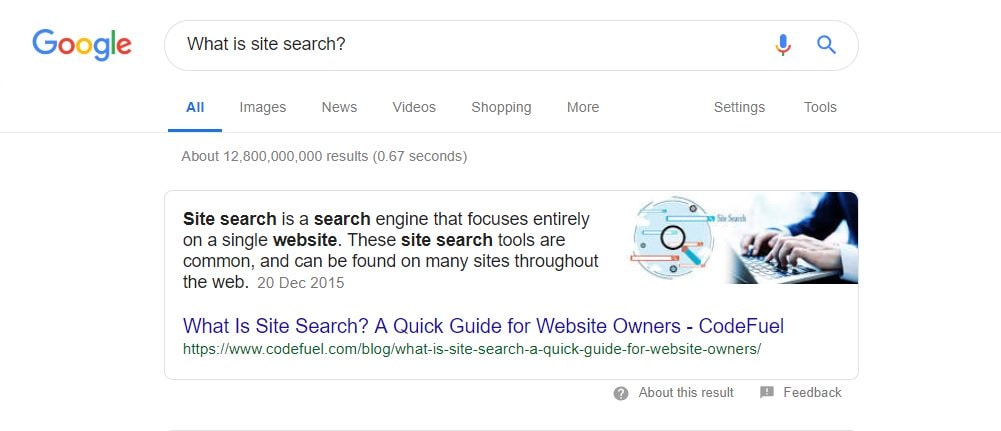Viewport: 1001px width, 431px height.
Task: Expand the More menu
Action: click(x=583, y=107)
